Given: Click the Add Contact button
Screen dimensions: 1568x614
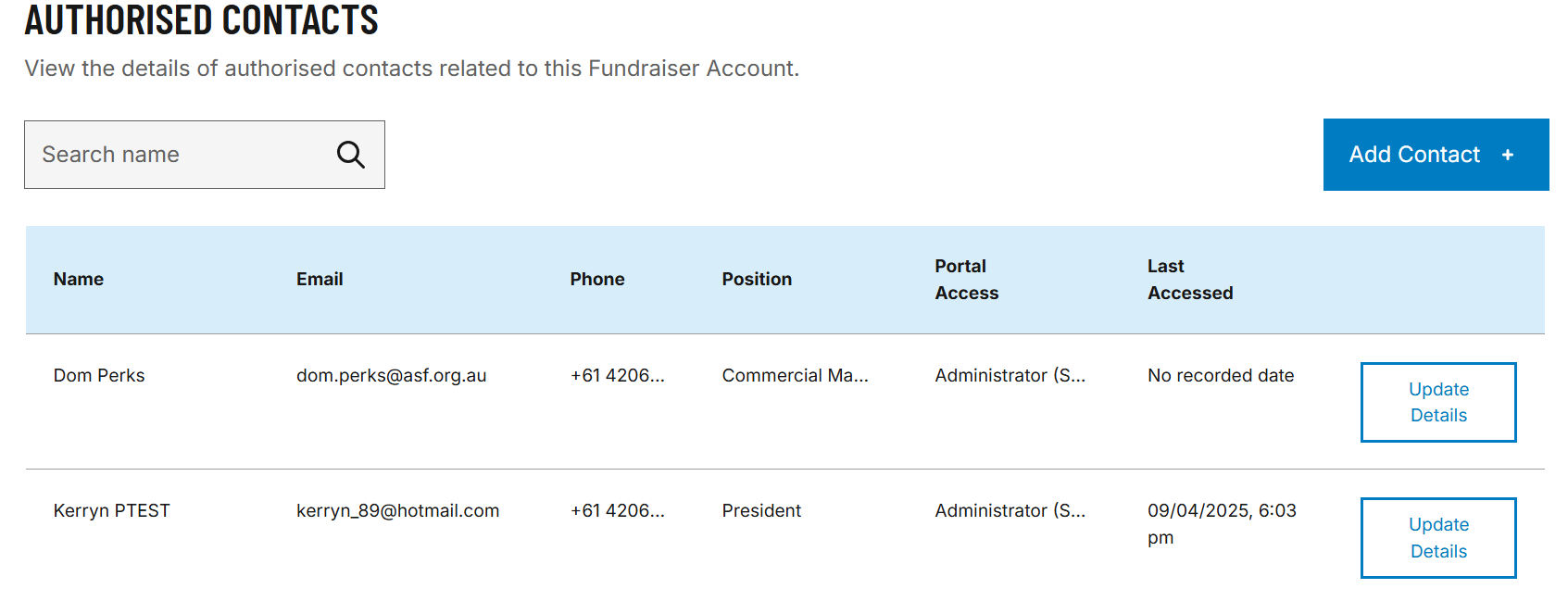Looking at the screenshot, I should coord(1436,155).
